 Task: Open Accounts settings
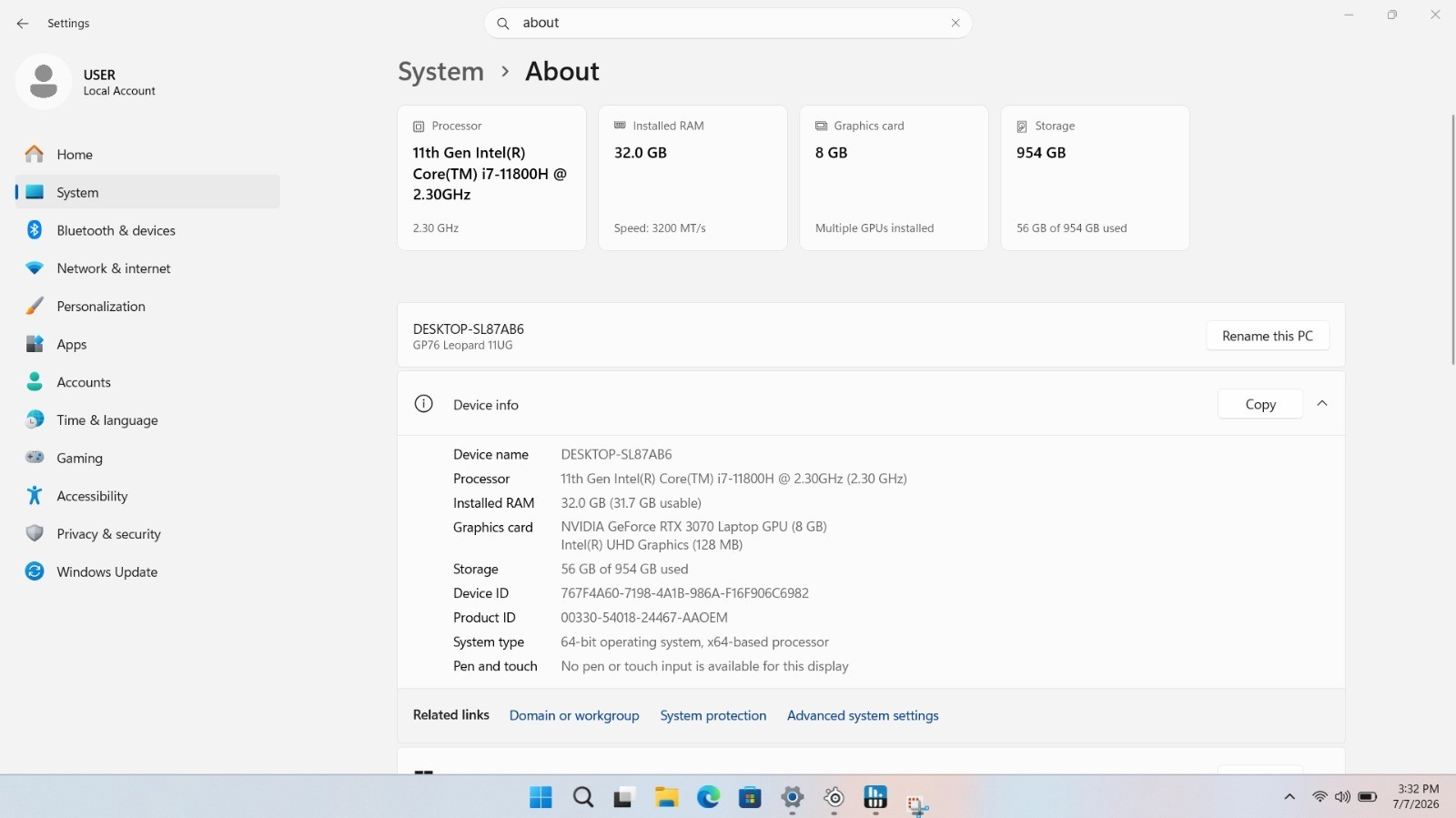pos(147,382)
